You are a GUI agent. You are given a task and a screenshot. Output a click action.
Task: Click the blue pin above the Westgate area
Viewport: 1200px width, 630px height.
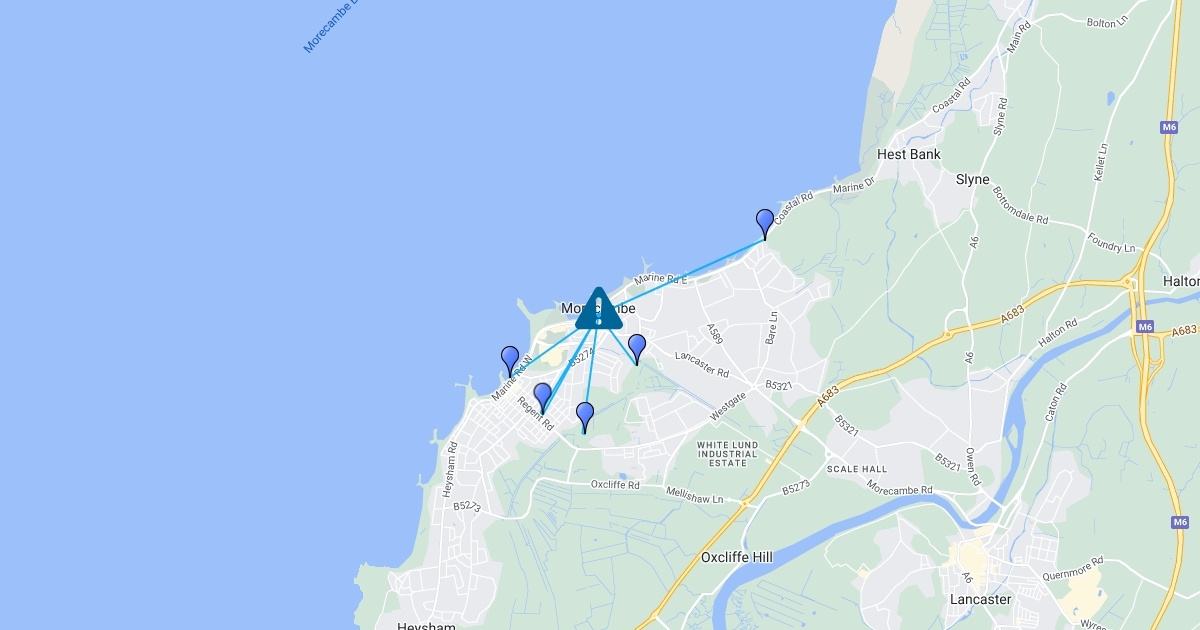(x=585, y=416)
